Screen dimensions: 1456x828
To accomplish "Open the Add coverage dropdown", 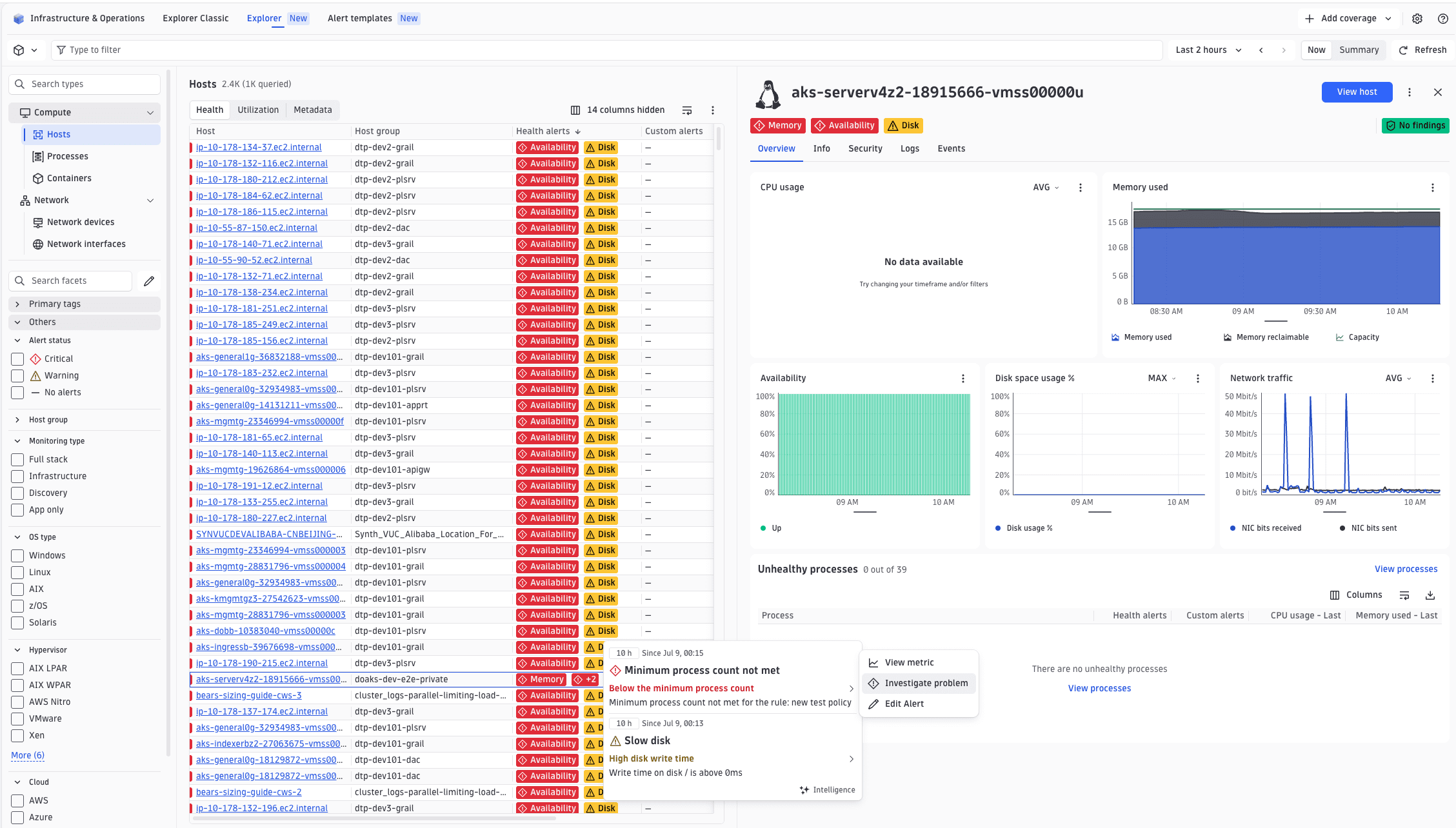I will 1348,19.
